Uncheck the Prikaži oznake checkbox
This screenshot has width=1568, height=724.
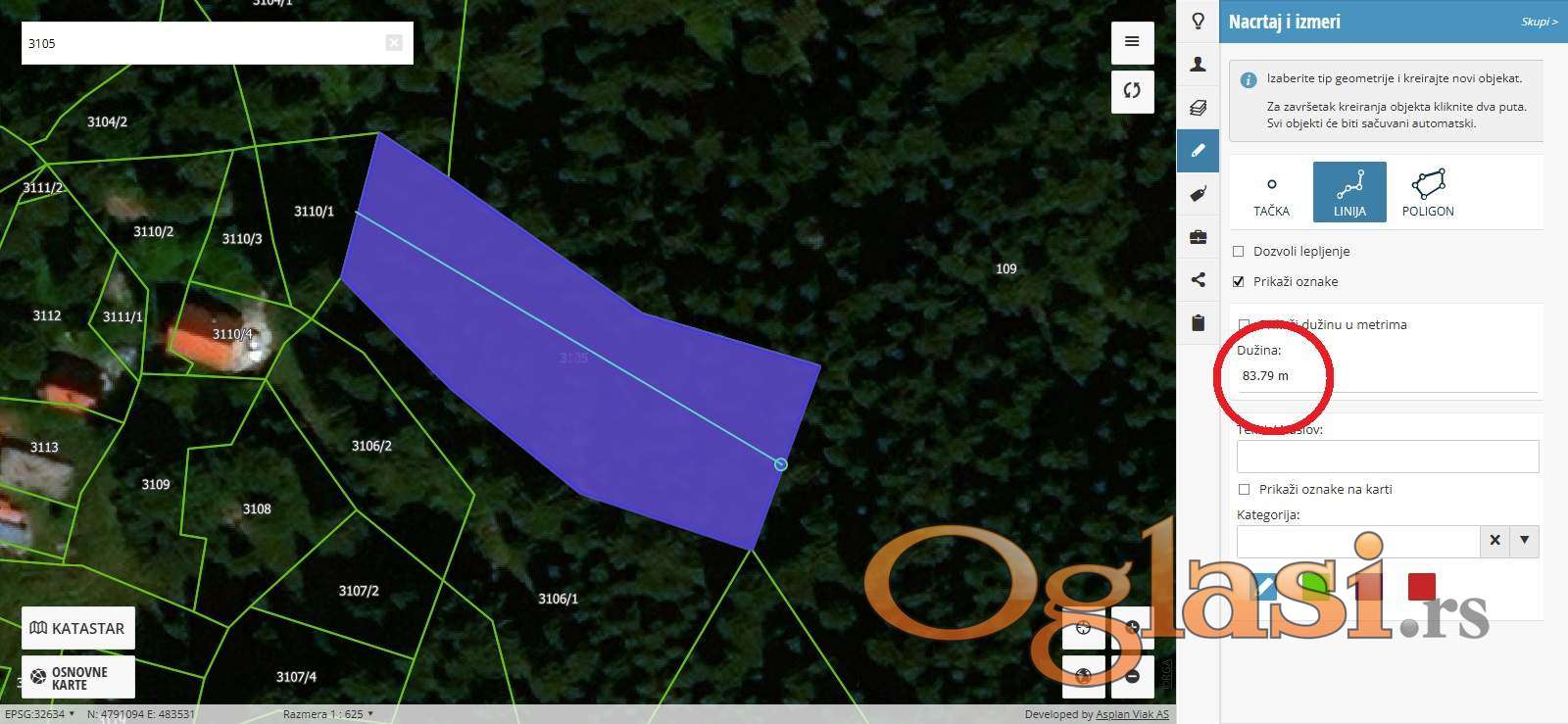(x=1239, y=282)
